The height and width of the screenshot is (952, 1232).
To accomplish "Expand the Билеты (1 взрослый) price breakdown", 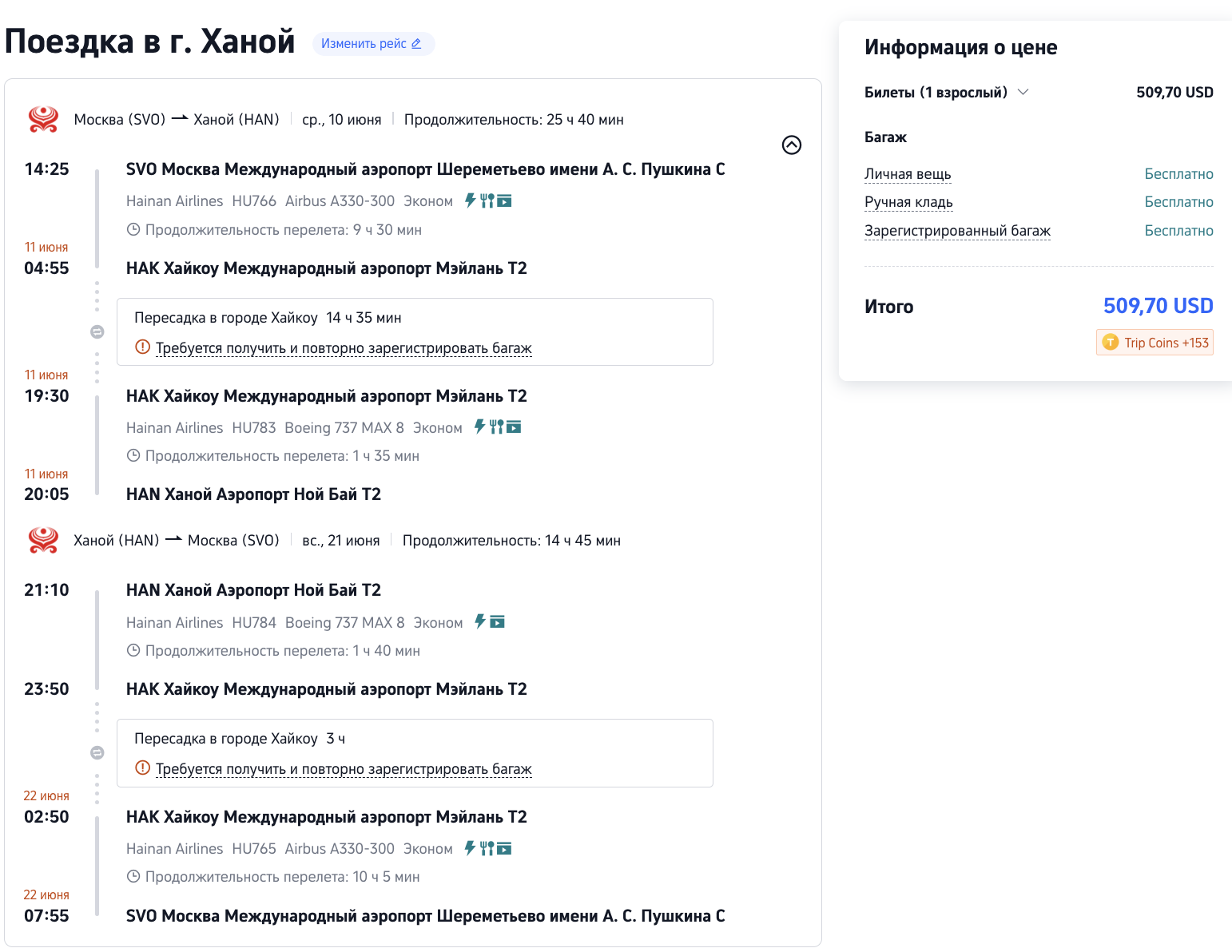I will coord(1023,92).
